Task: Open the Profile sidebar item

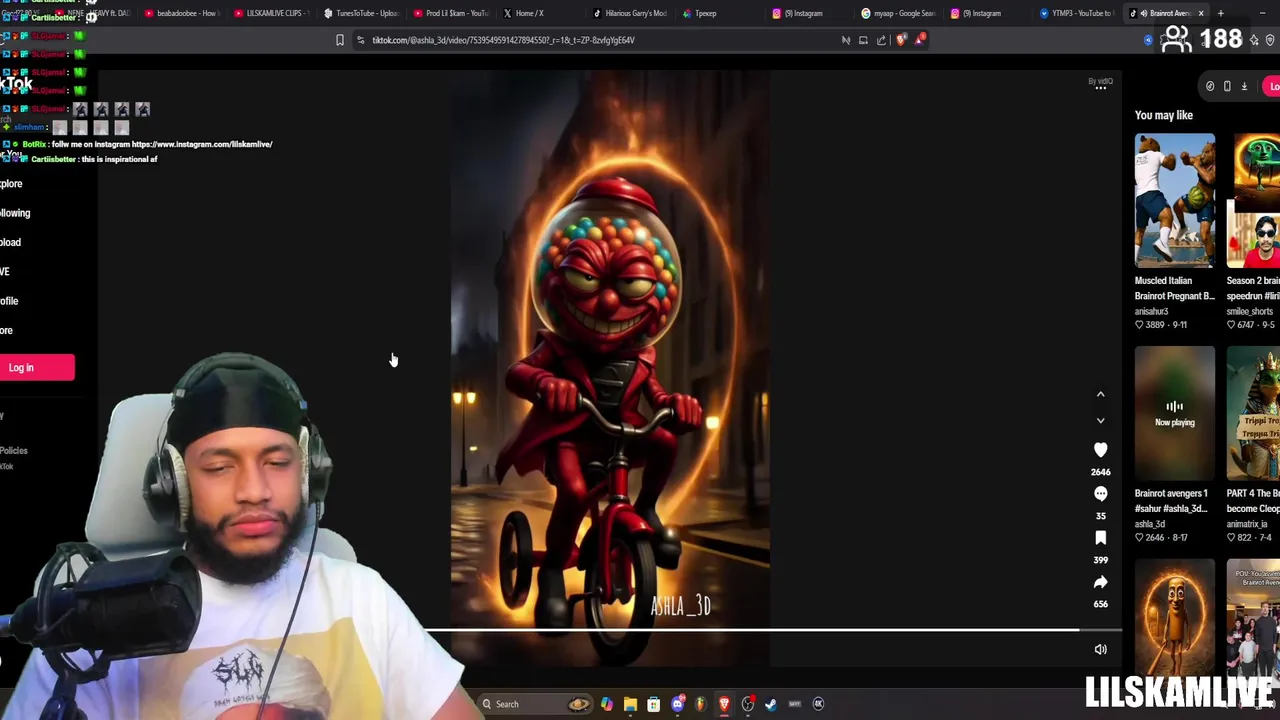Action: tap(9, 301)
